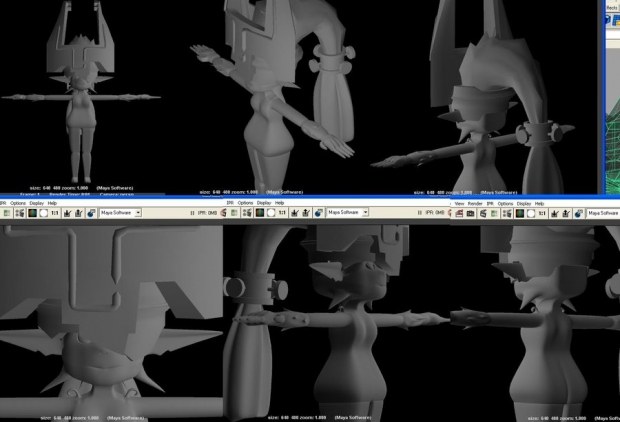This screenshot has height=422, width=620.
Task: Pause IPR tuning in middle Render View
Action: (420, 213)
